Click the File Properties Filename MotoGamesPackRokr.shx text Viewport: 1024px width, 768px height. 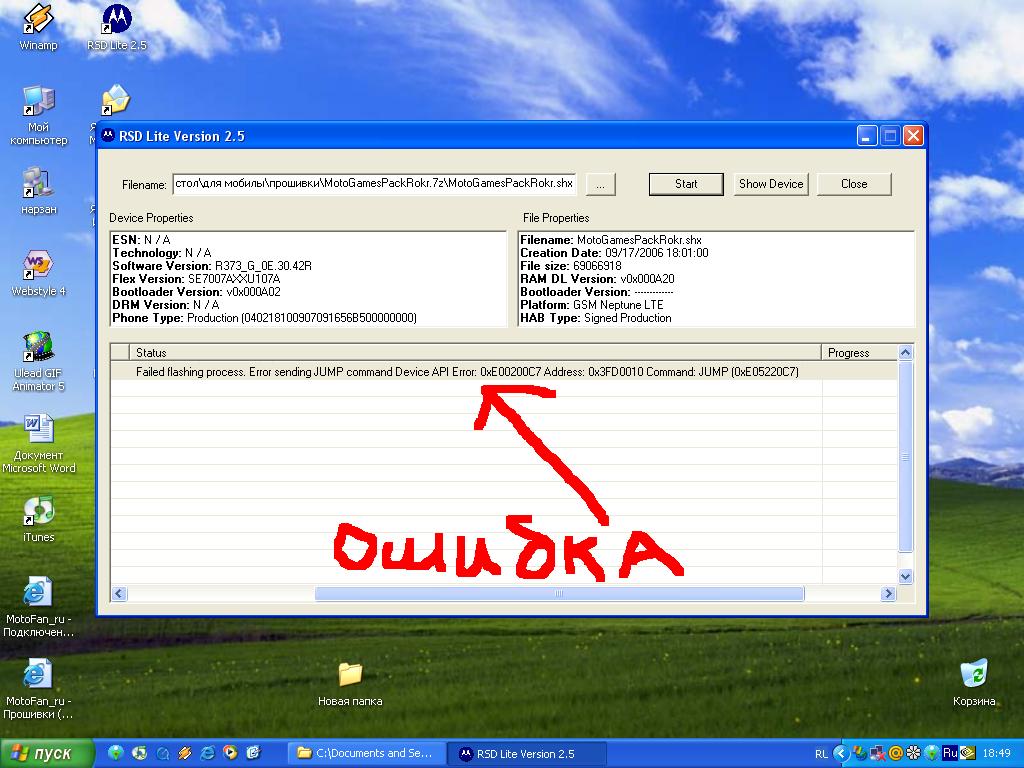611,240
